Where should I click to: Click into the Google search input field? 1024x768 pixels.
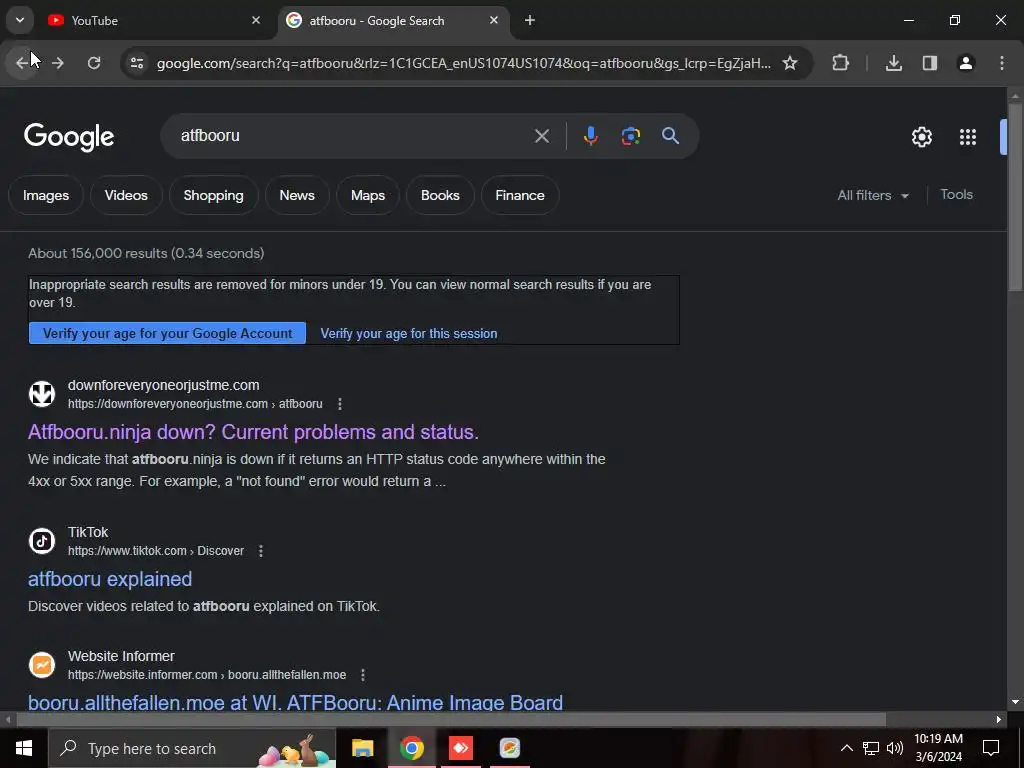click(x=353, y=136)
